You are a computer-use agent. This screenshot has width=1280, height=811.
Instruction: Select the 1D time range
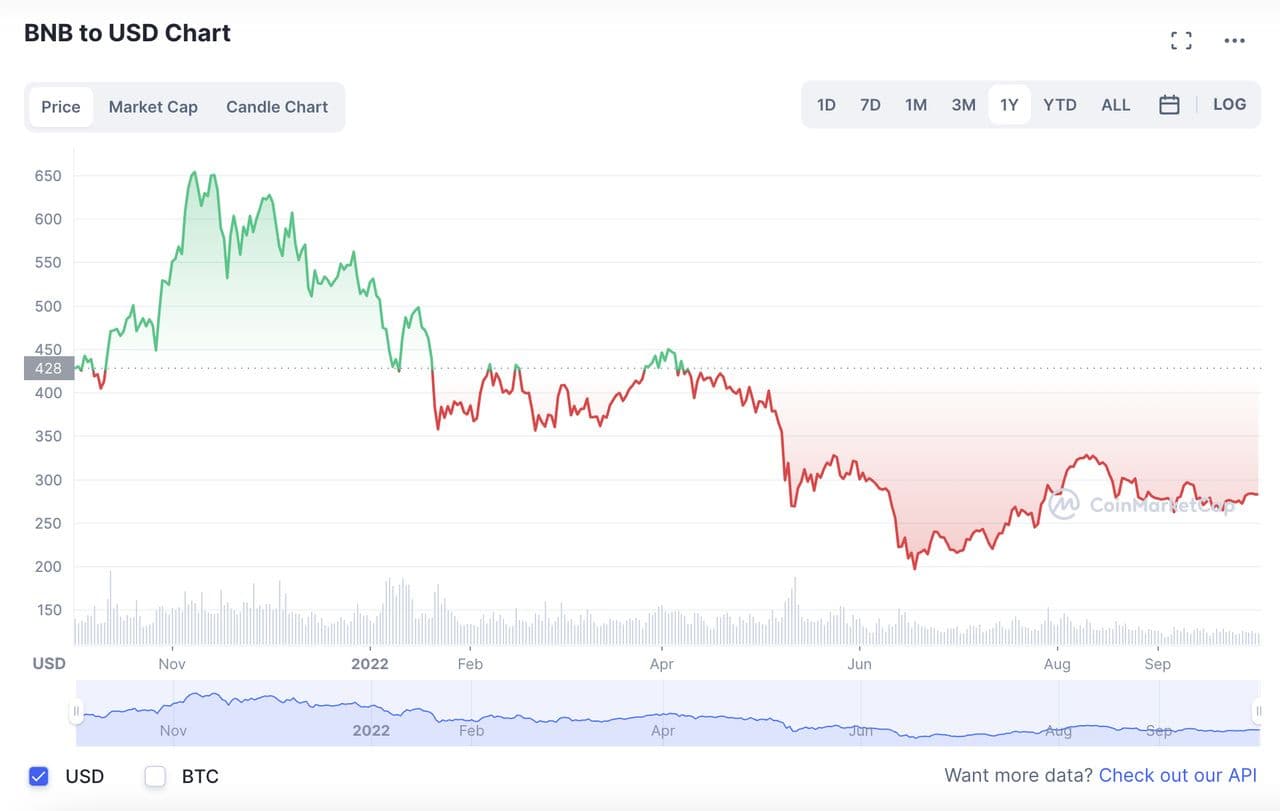[826, 105]
